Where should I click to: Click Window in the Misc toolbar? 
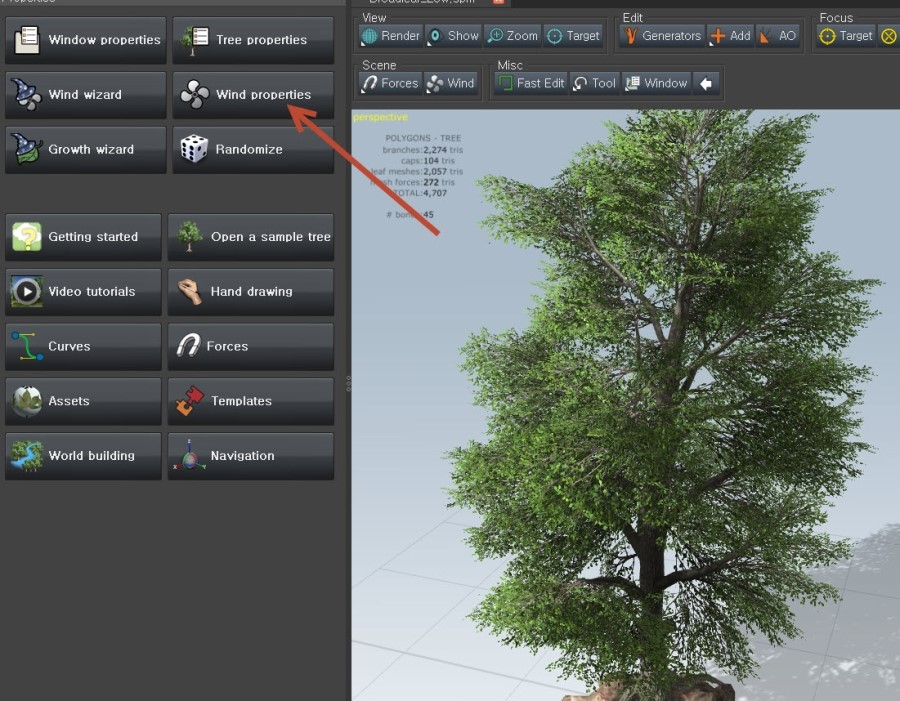click(657, 83)
